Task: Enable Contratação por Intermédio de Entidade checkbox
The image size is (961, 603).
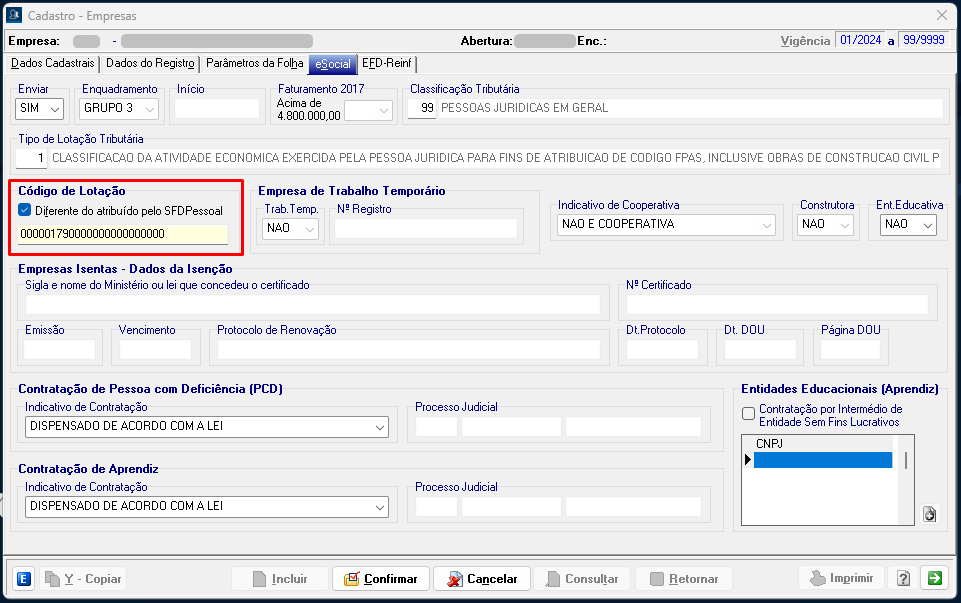Action: pyautogui.click(x=748, y=414)
